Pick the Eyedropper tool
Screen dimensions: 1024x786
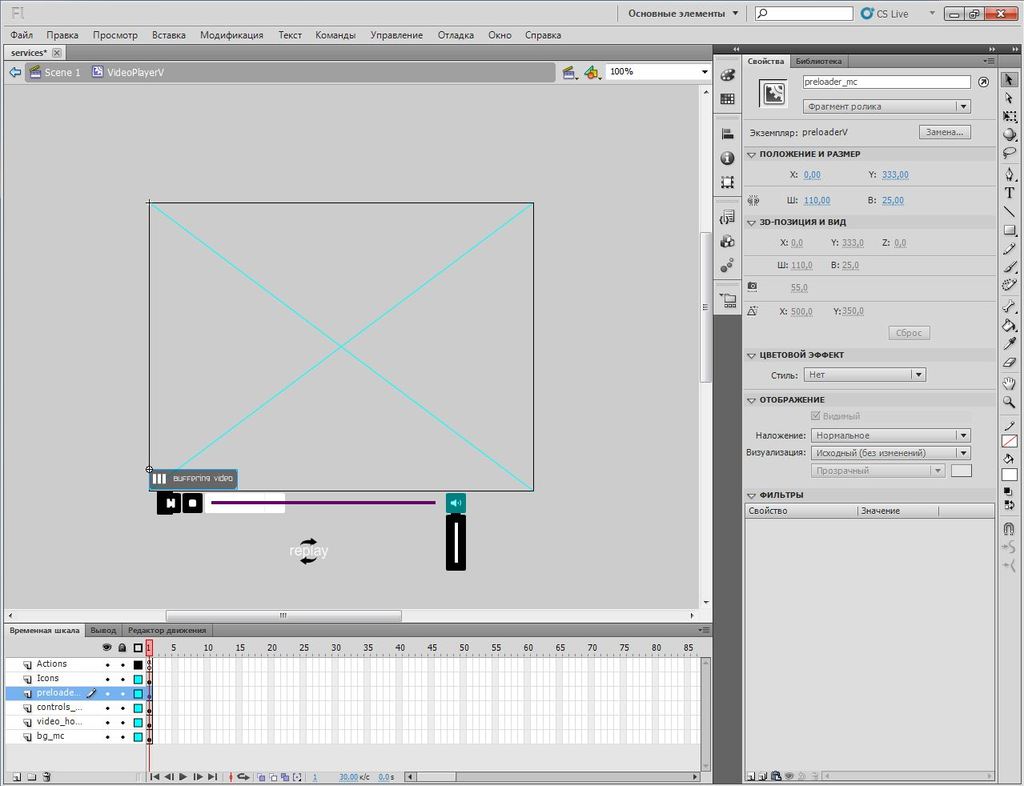[x=1009, y=343]
